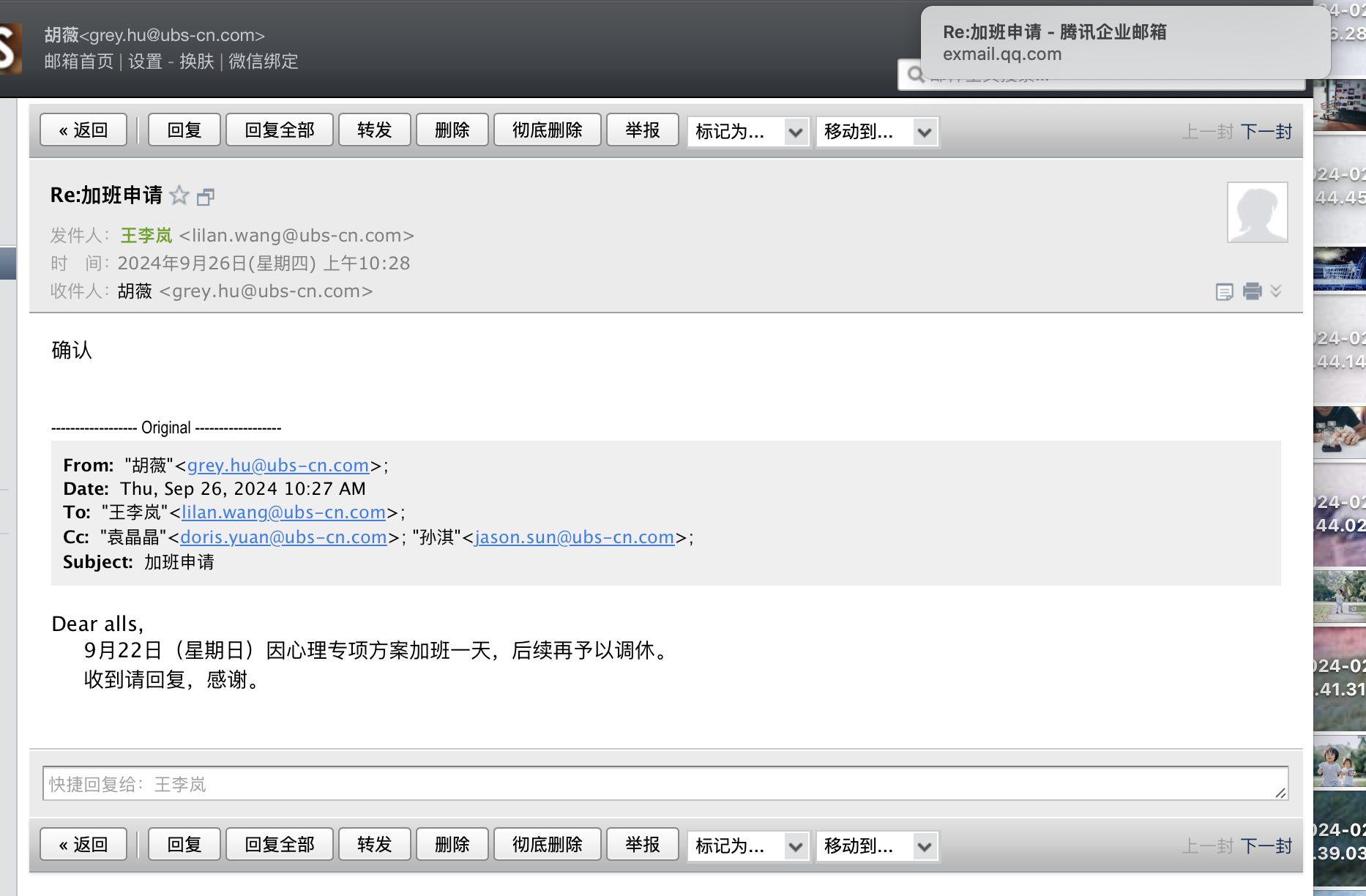Click the top 转发 button
Image resolution: width=1366 pixels, height=896 pixels.
coord(374,130)
